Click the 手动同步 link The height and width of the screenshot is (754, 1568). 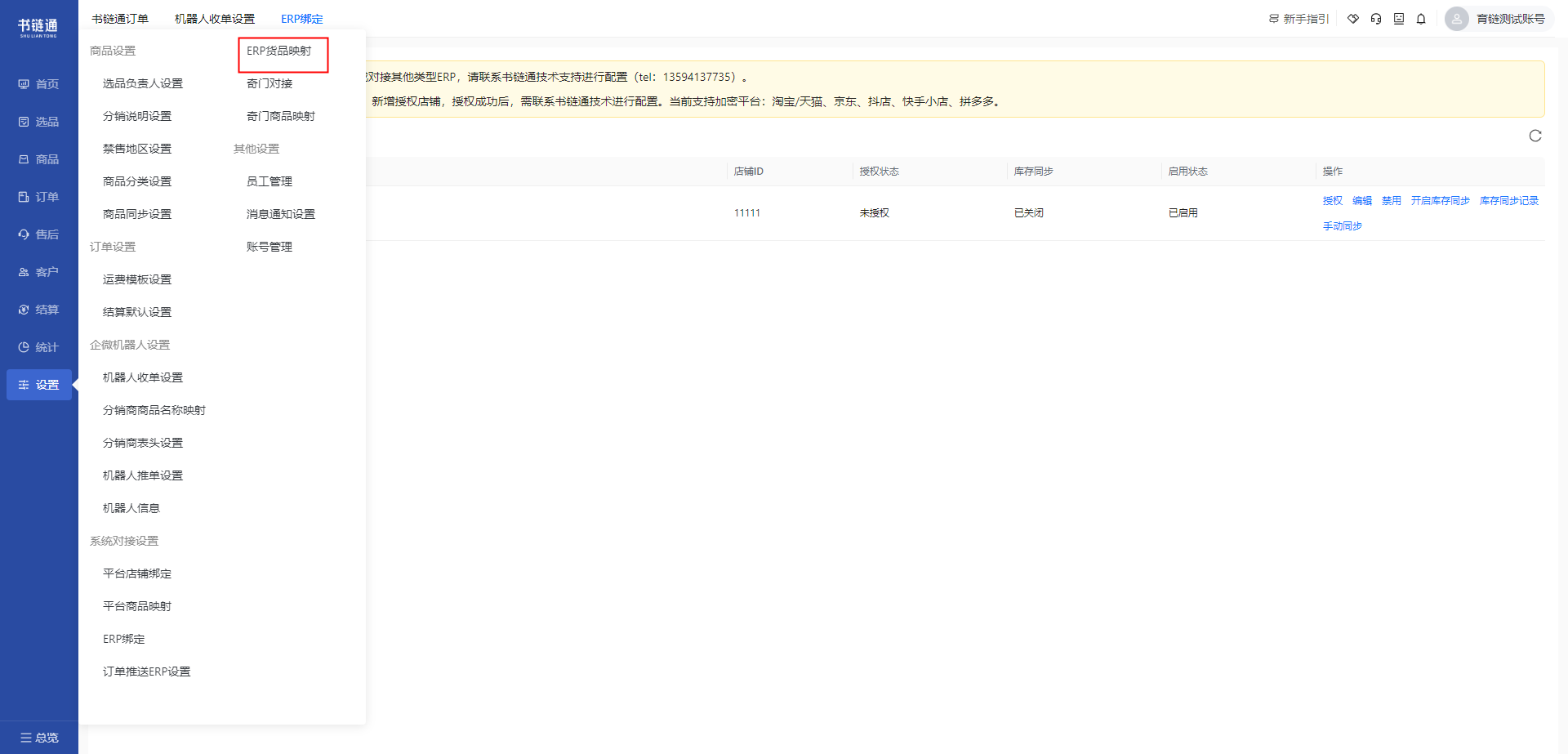pos(1343,226)
